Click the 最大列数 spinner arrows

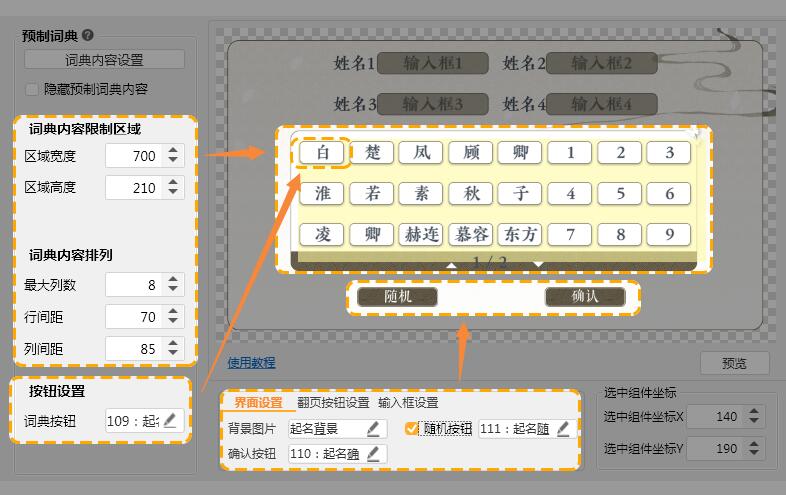[x=173, y=285]
